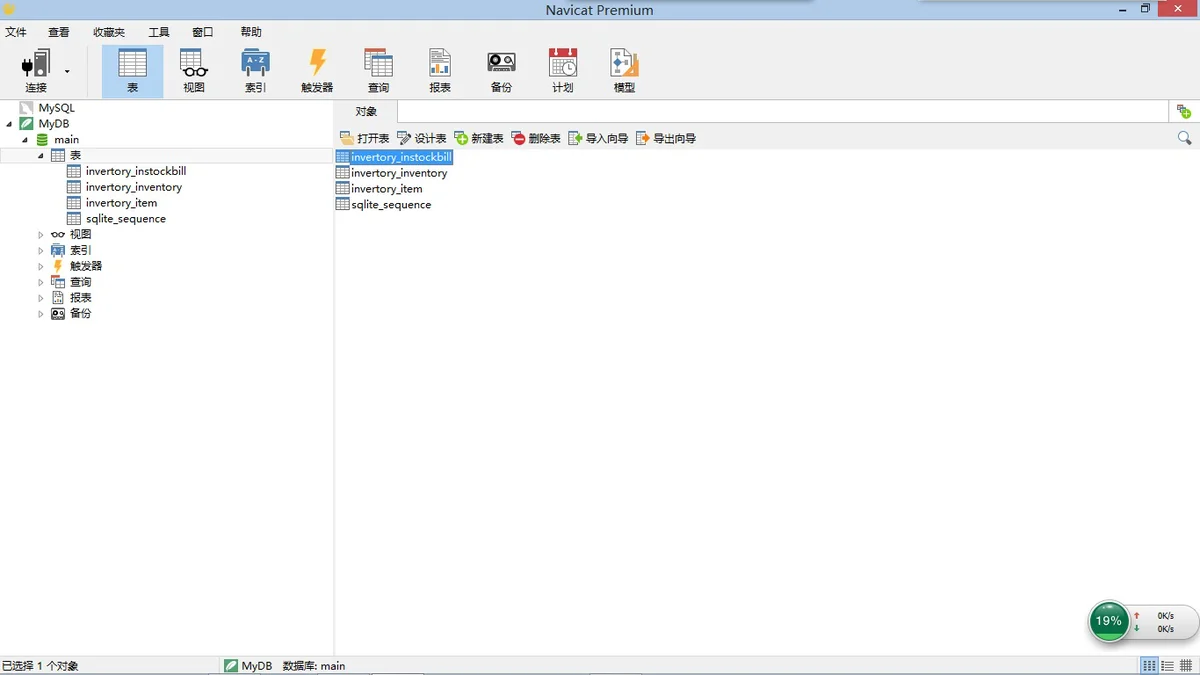Expand the 报表 reports tree node
The image size is (1200, 675).
[x=41, y=298]
